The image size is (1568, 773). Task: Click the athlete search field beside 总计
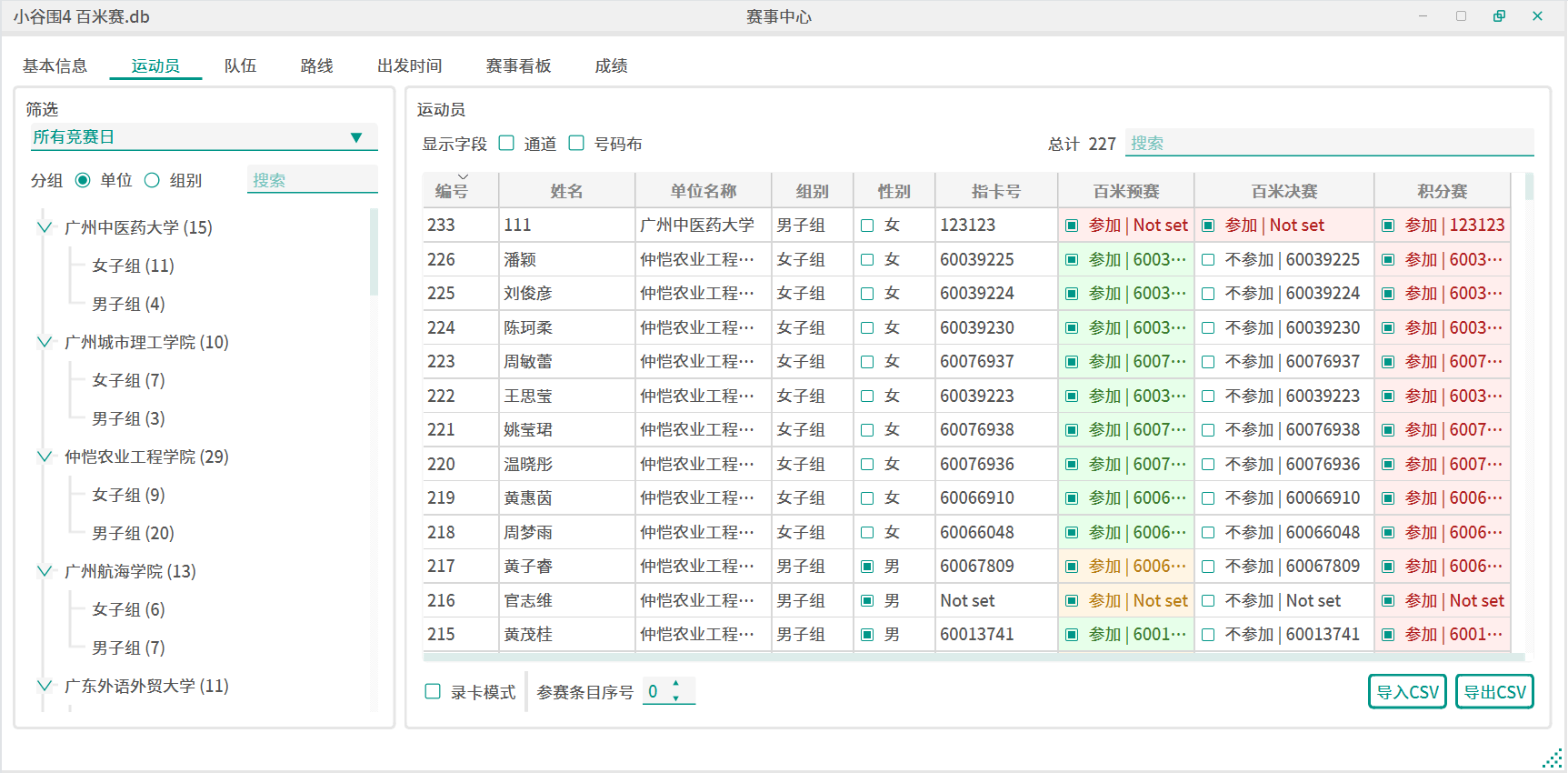(x=1328, y=144)
